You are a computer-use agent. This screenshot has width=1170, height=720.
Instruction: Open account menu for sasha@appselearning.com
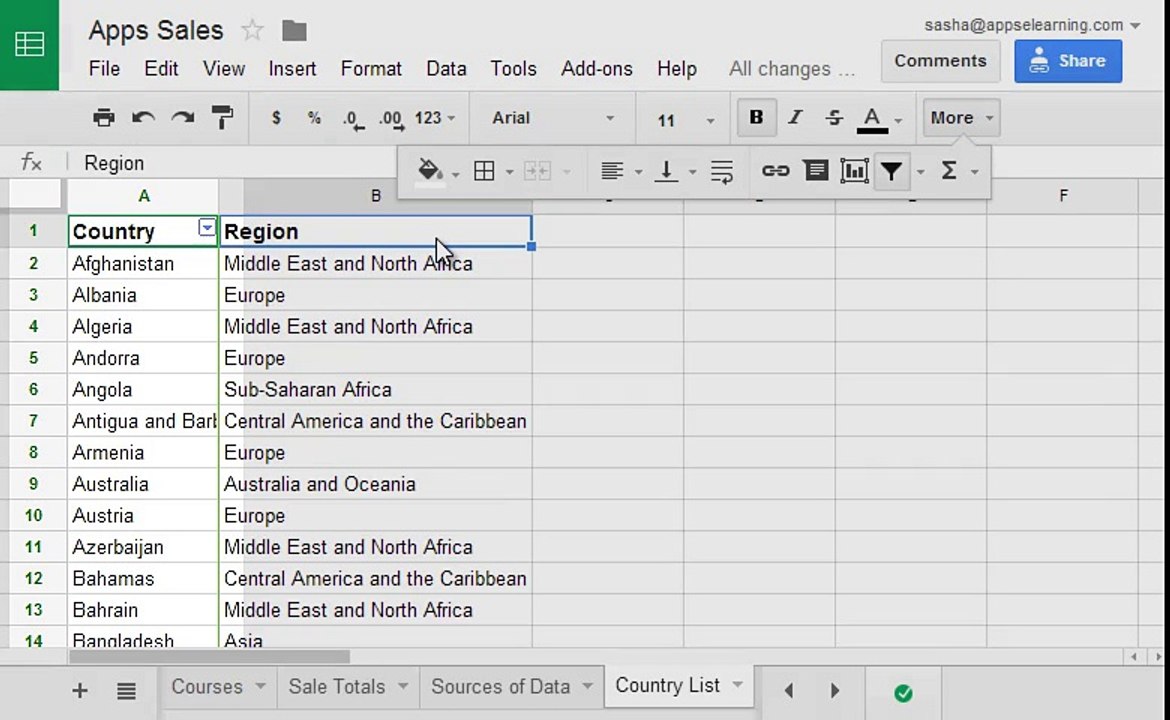[1033, 25]
